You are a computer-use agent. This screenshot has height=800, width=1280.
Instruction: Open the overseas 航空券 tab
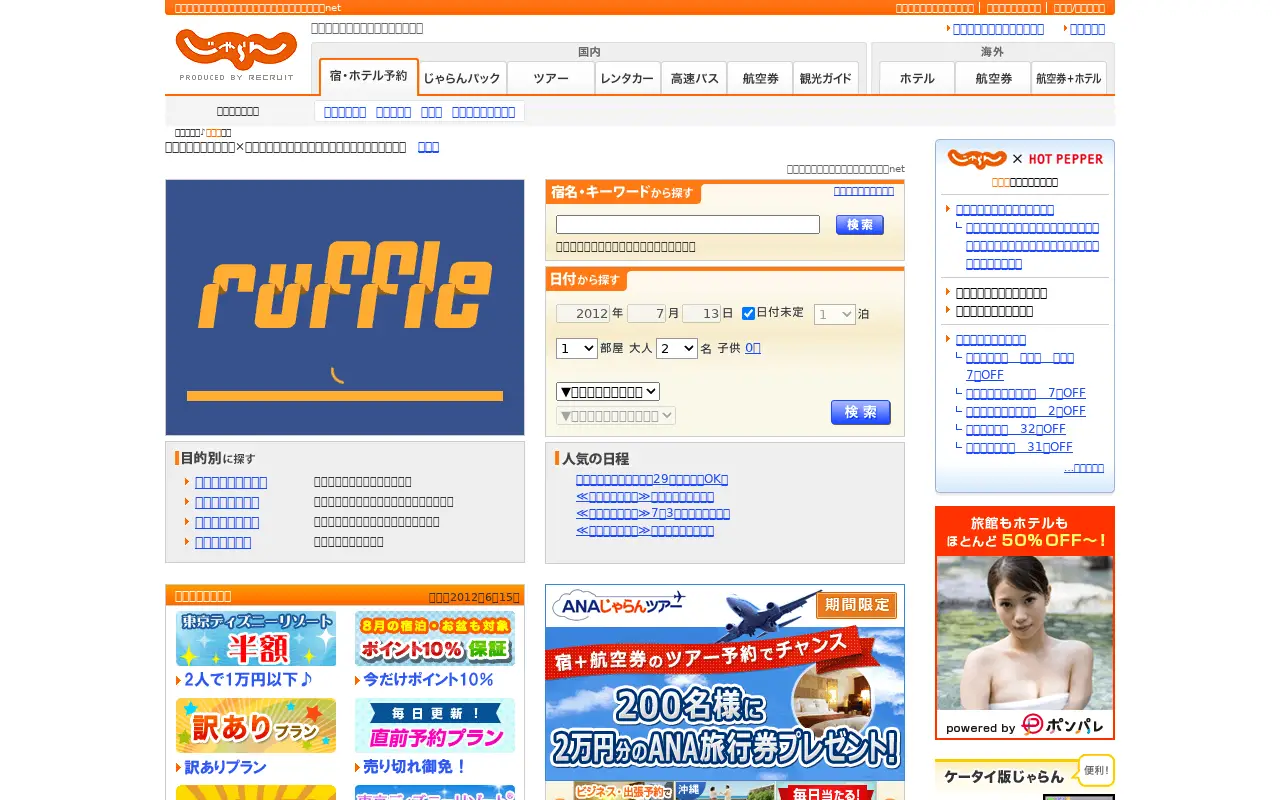993,78
